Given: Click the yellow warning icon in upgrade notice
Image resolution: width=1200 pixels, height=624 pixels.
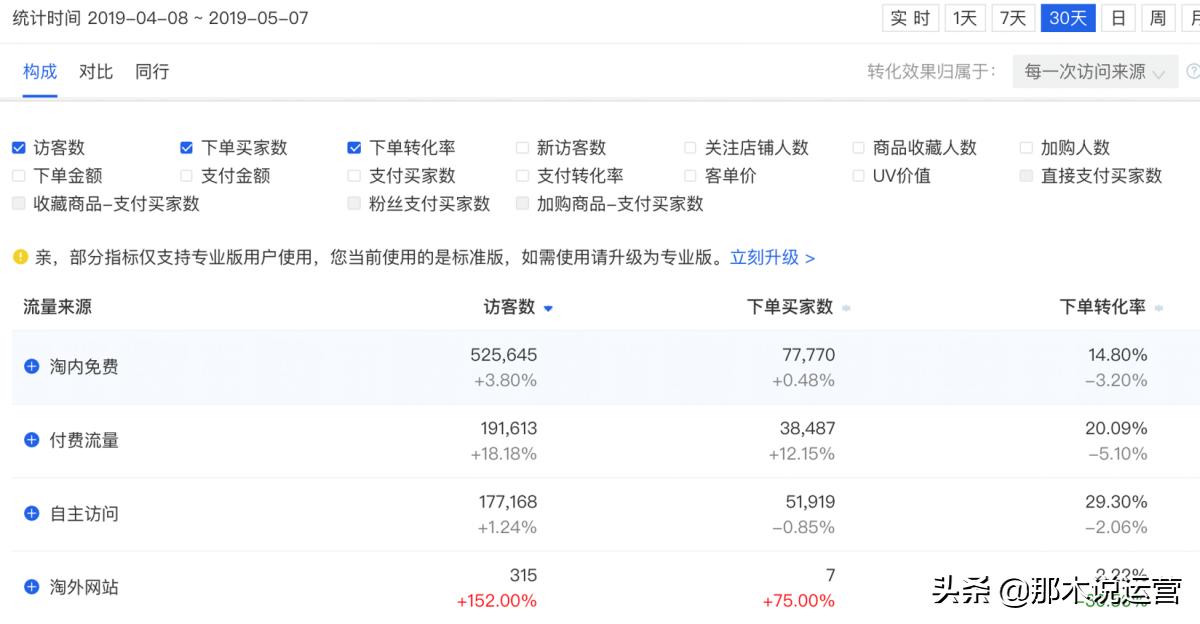Looking at the screenshot, I should point(21,257).
